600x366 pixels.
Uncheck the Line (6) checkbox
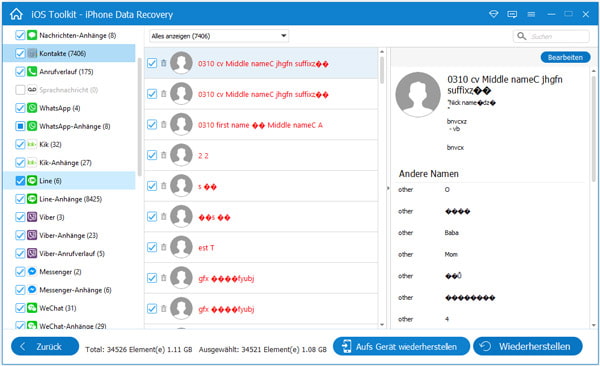(20, 181)
